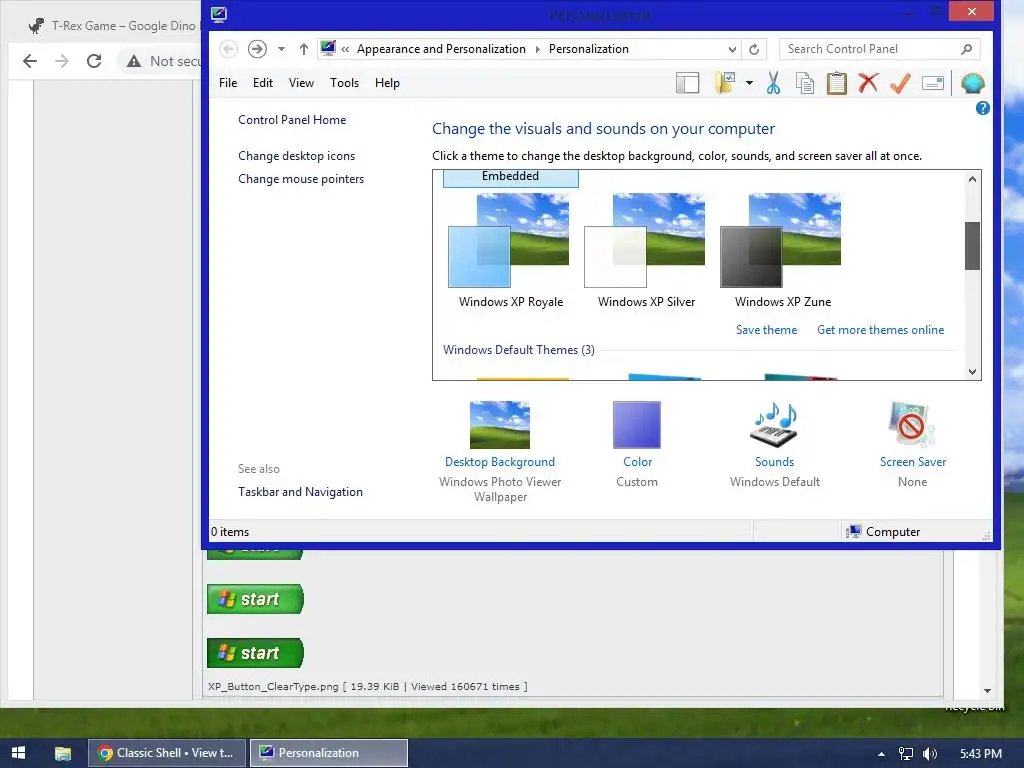This screenshot has height=768, width=1024.
Task: Click the middle green start button image
Action: (255, 599)
